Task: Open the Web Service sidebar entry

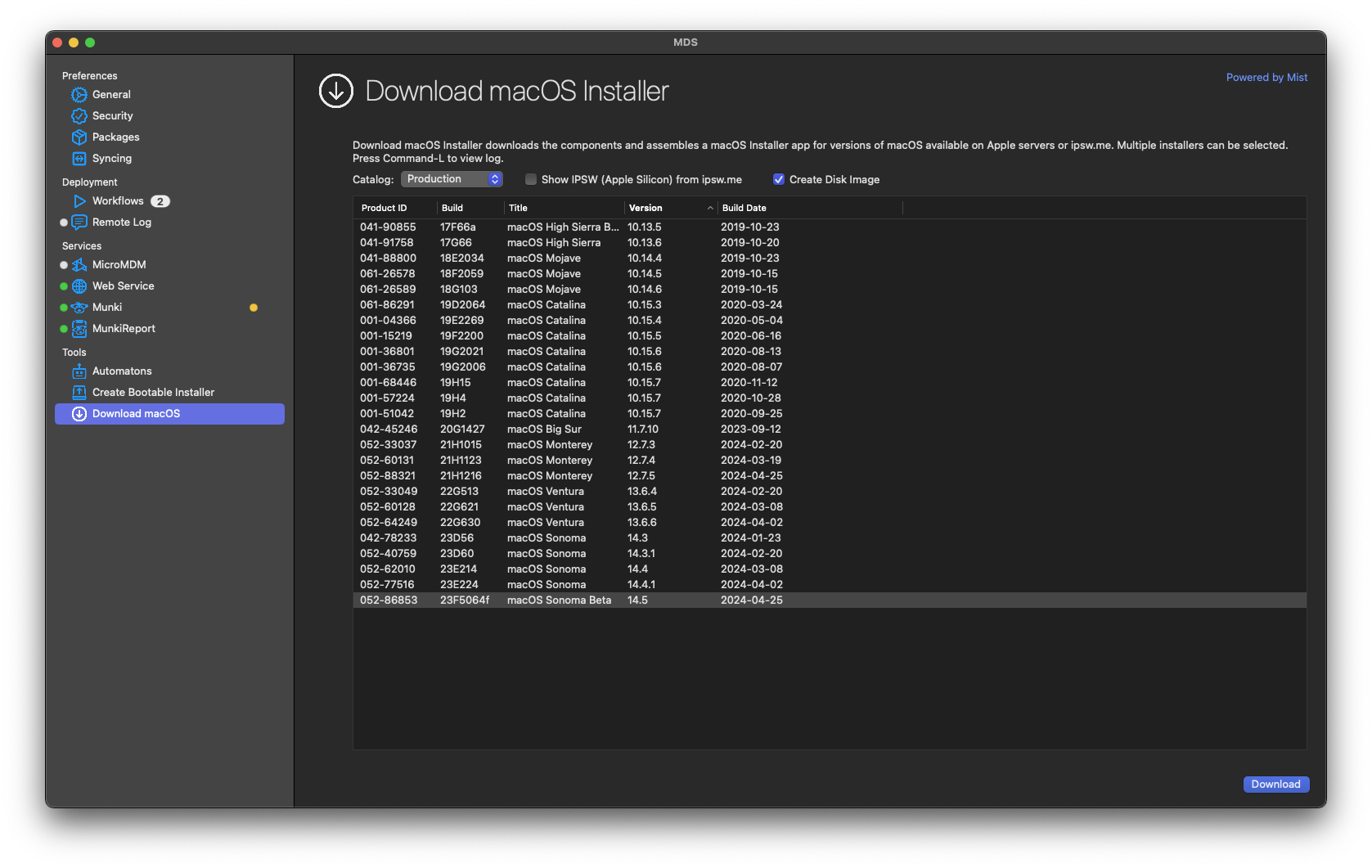Action: (123, 286)
